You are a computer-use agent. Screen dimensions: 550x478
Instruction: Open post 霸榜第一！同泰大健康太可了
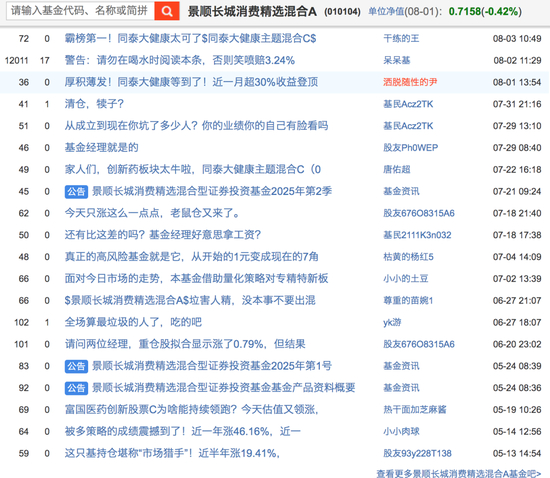tap(190, 38)
